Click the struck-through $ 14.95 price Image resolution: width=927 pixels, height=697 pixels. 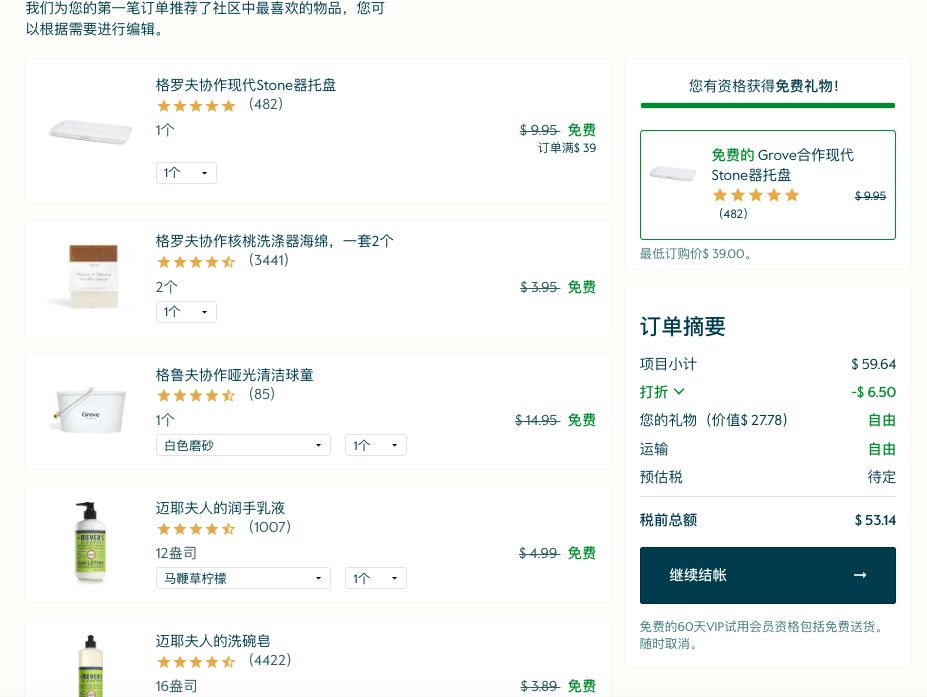(537, 420)
